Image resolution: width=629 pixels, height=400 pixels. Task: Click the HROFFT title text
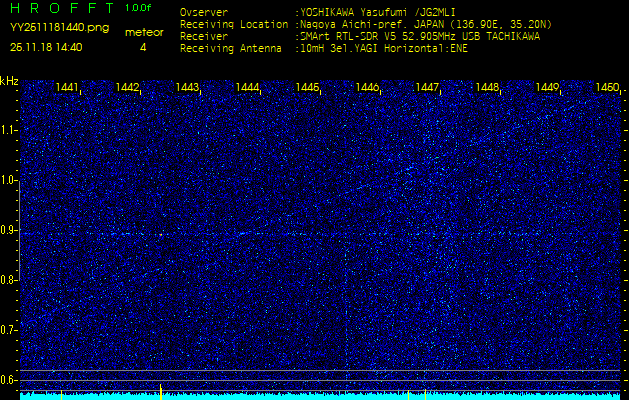click(60, 8)
